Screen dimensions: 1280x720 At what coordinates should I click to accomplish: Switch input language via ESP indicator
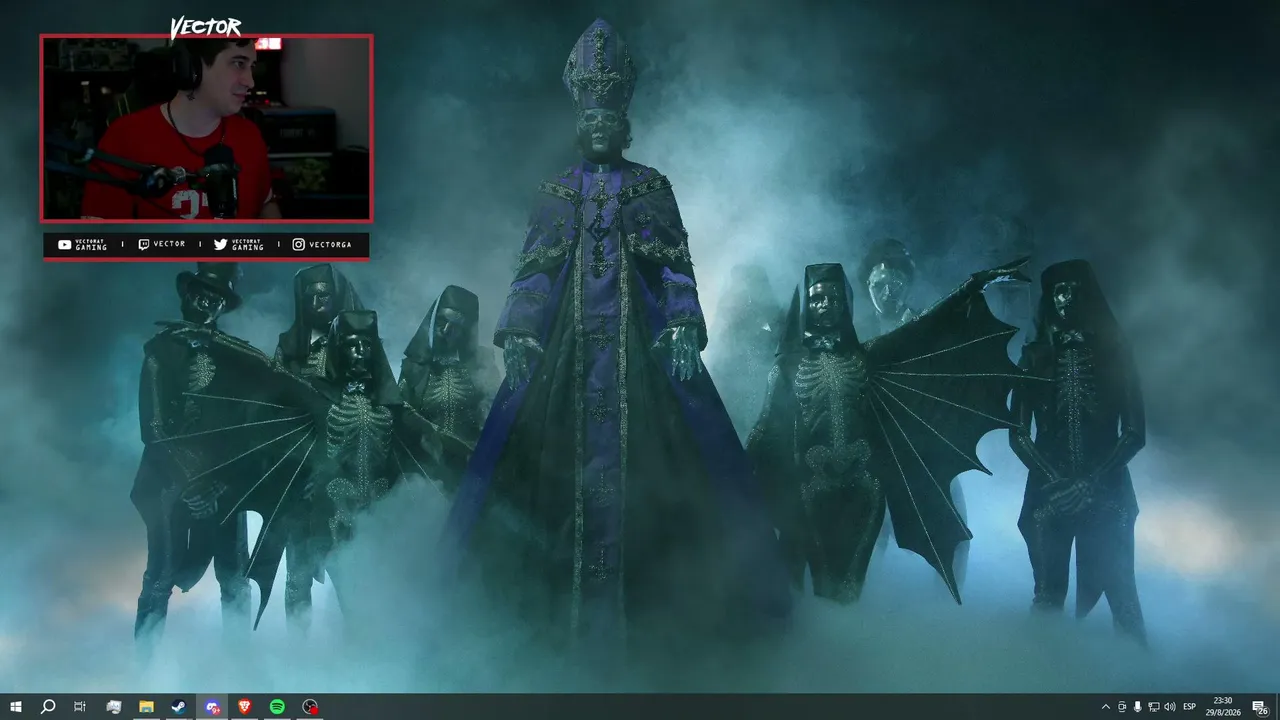1190,707
